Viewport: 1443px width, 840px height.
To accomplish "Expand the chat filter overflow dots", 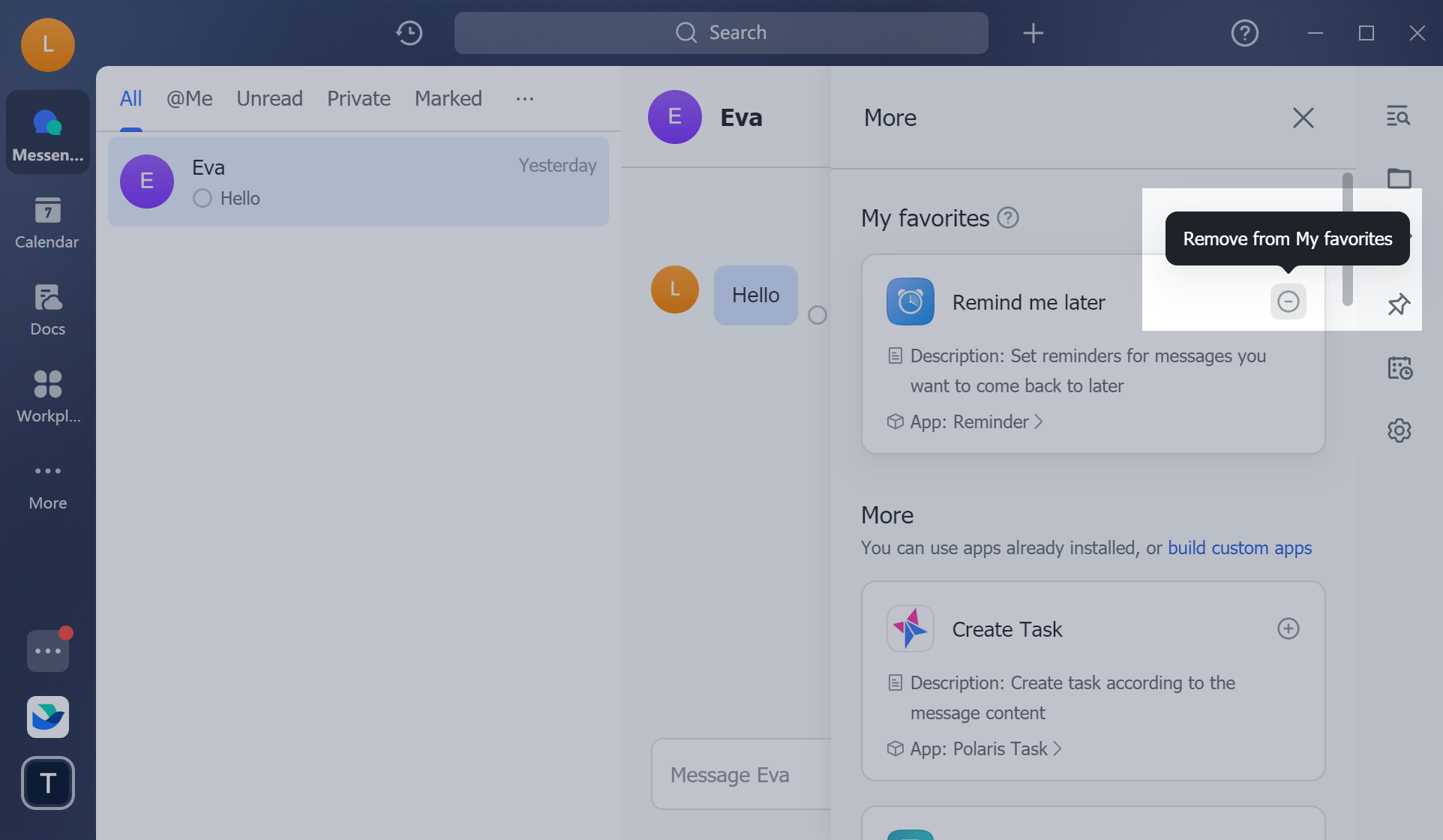I will click(x=525, y=99).
